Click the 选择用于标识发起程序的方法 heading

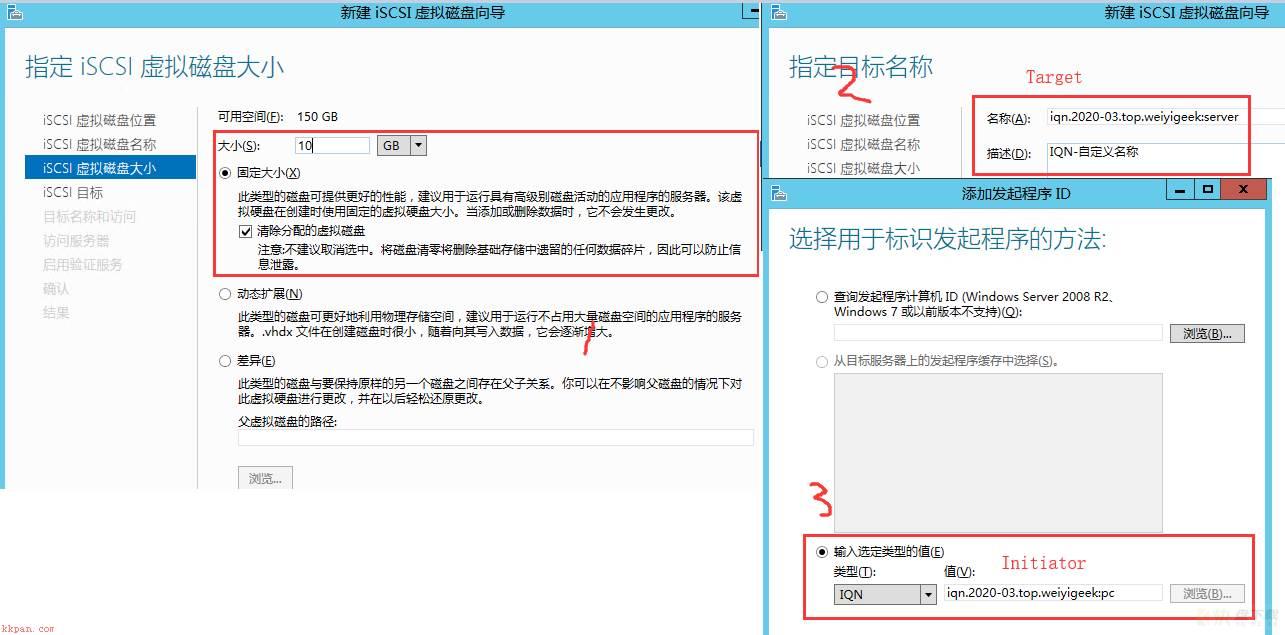(x=947, y=239)
